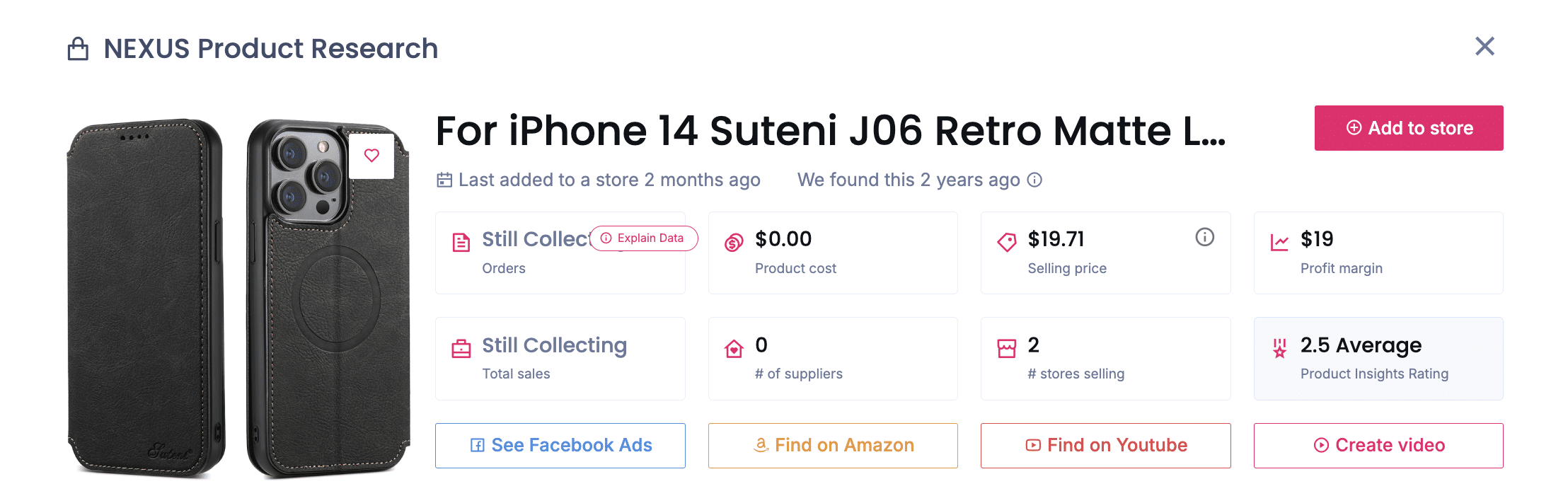The image size is (1568, 491).
Task: Click the Profit margin chart icon
Action: point(1279,243)
